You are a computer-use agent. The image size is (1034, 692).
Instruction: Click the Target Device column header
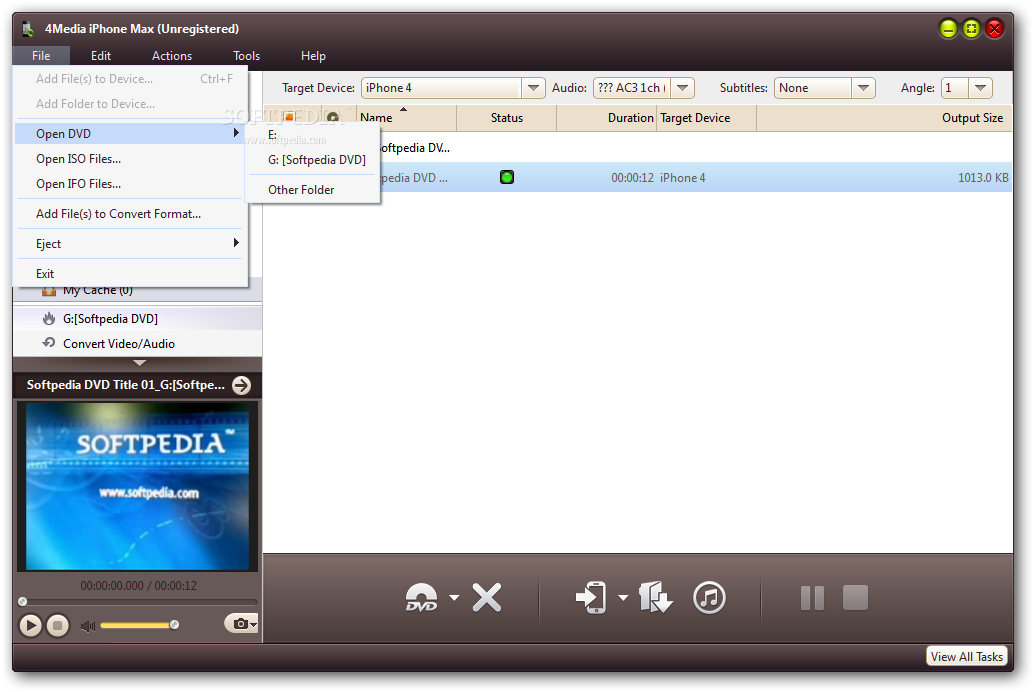click(x=706, y=118)
